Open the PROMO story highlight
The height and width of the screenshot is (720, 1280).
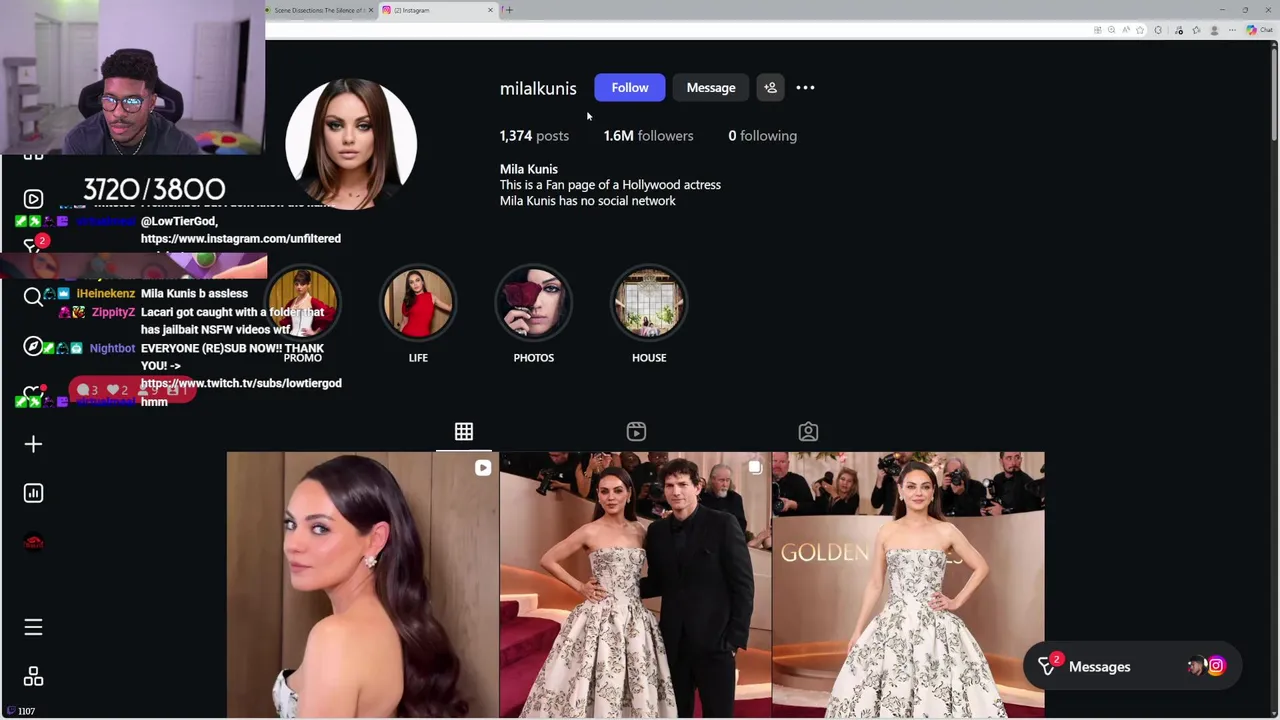pos(303,303)
